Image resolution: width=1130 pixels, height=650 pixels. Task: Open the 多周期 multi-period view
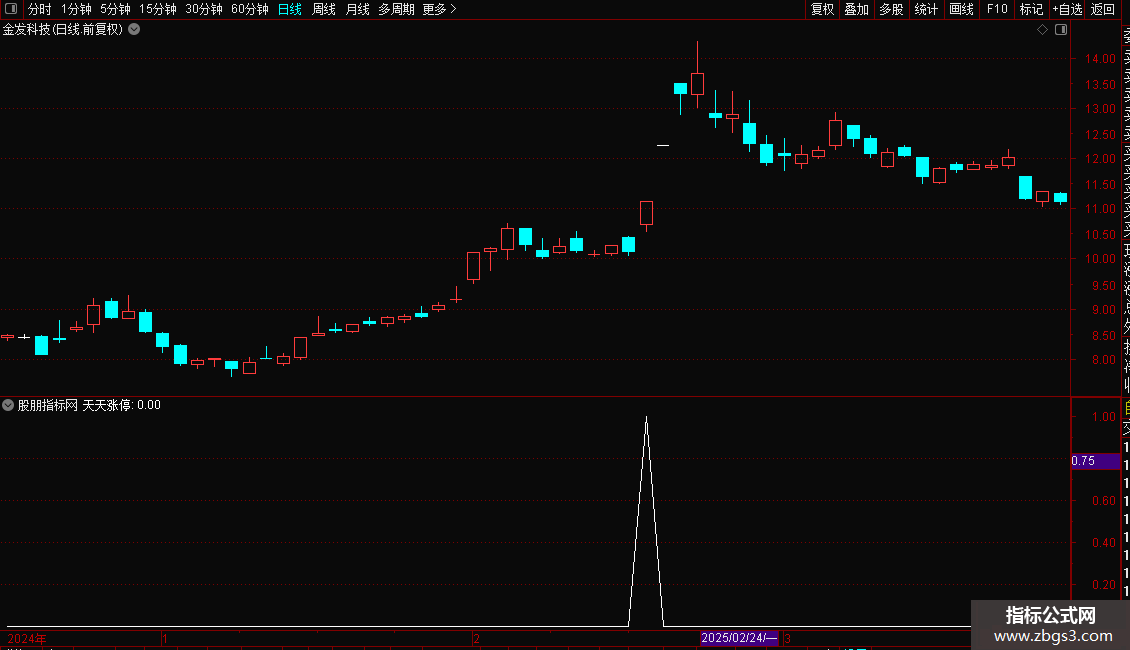(396, 9)
